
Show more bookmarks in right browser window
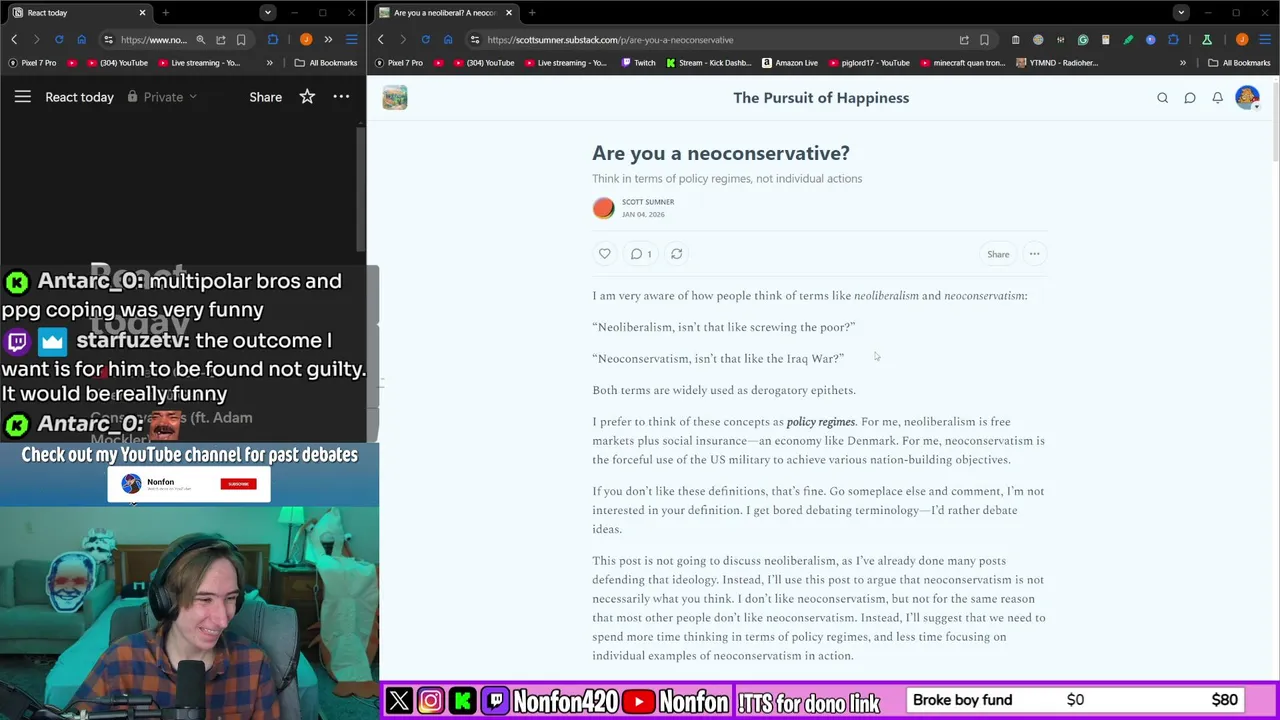[x=1183, y=63]
